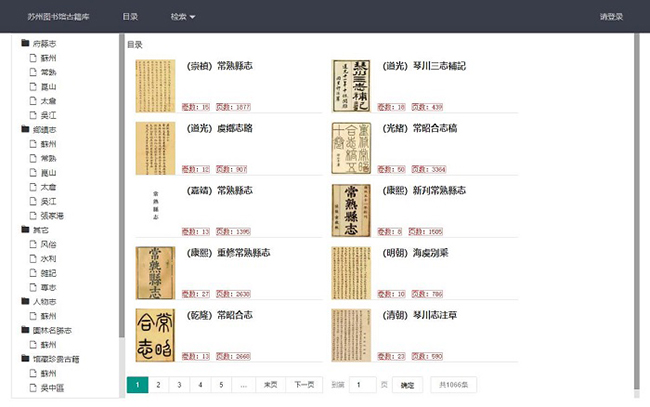
Task: Click file icon beside 張家港
Action: pos(33,215)
